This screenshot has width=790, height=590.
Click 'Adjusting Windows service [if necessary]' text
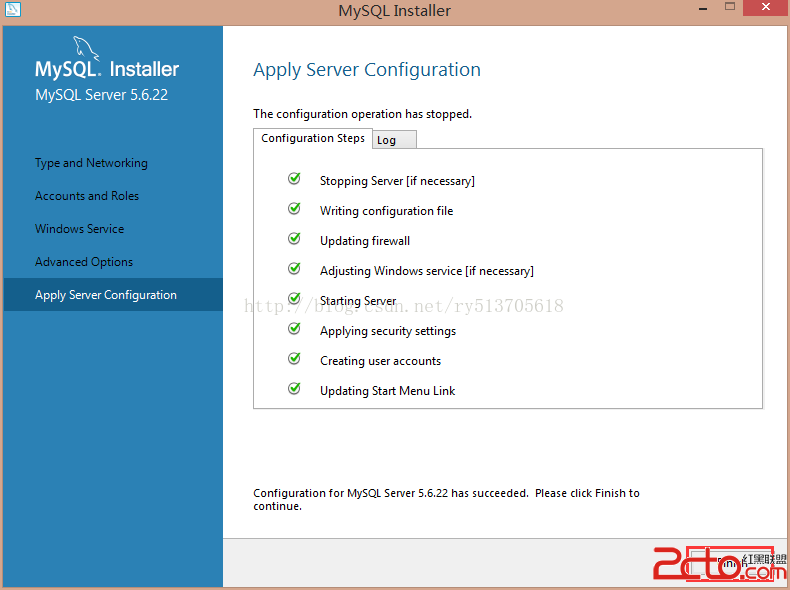tap(427, 271)
